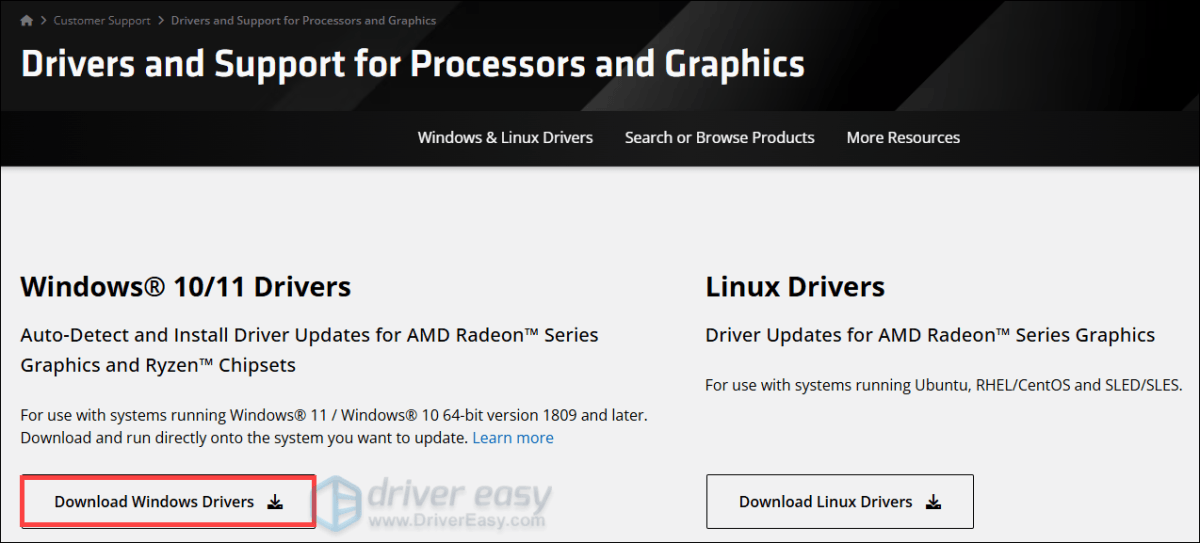Click the large white page title heading
The height and width of the screenshot is (543, 1200).
point(412,64)
